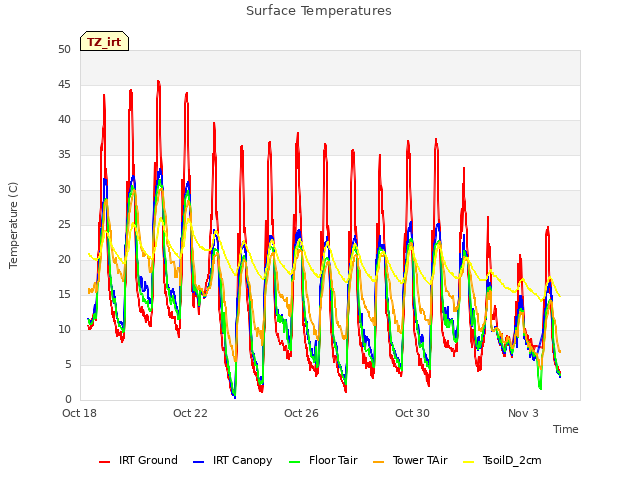640x480 pixels.
Task: Click the 5 y-axis tick label
Action: click(x=68, y=364)
